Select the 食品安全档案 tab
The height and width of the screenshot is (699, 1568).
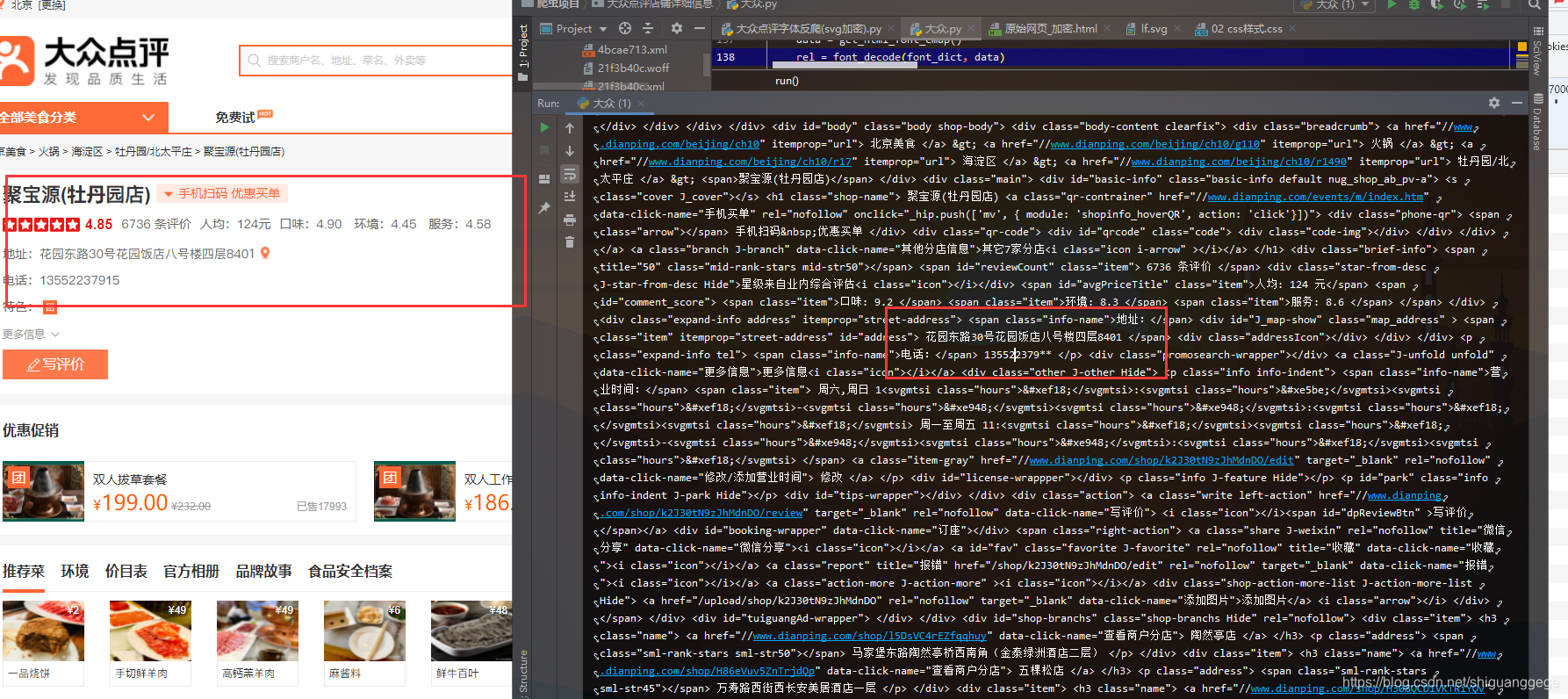click(349, 571)
